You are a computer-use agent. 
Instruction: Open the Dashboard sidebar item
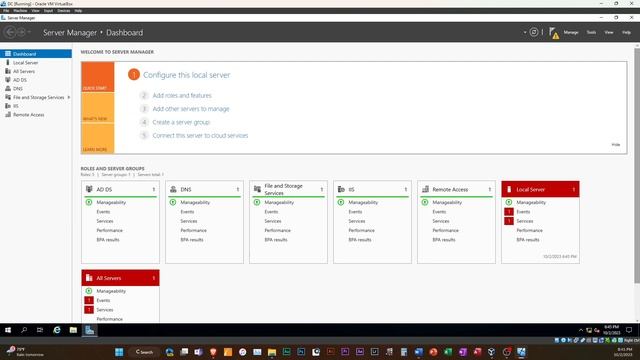tap(36, 54)
